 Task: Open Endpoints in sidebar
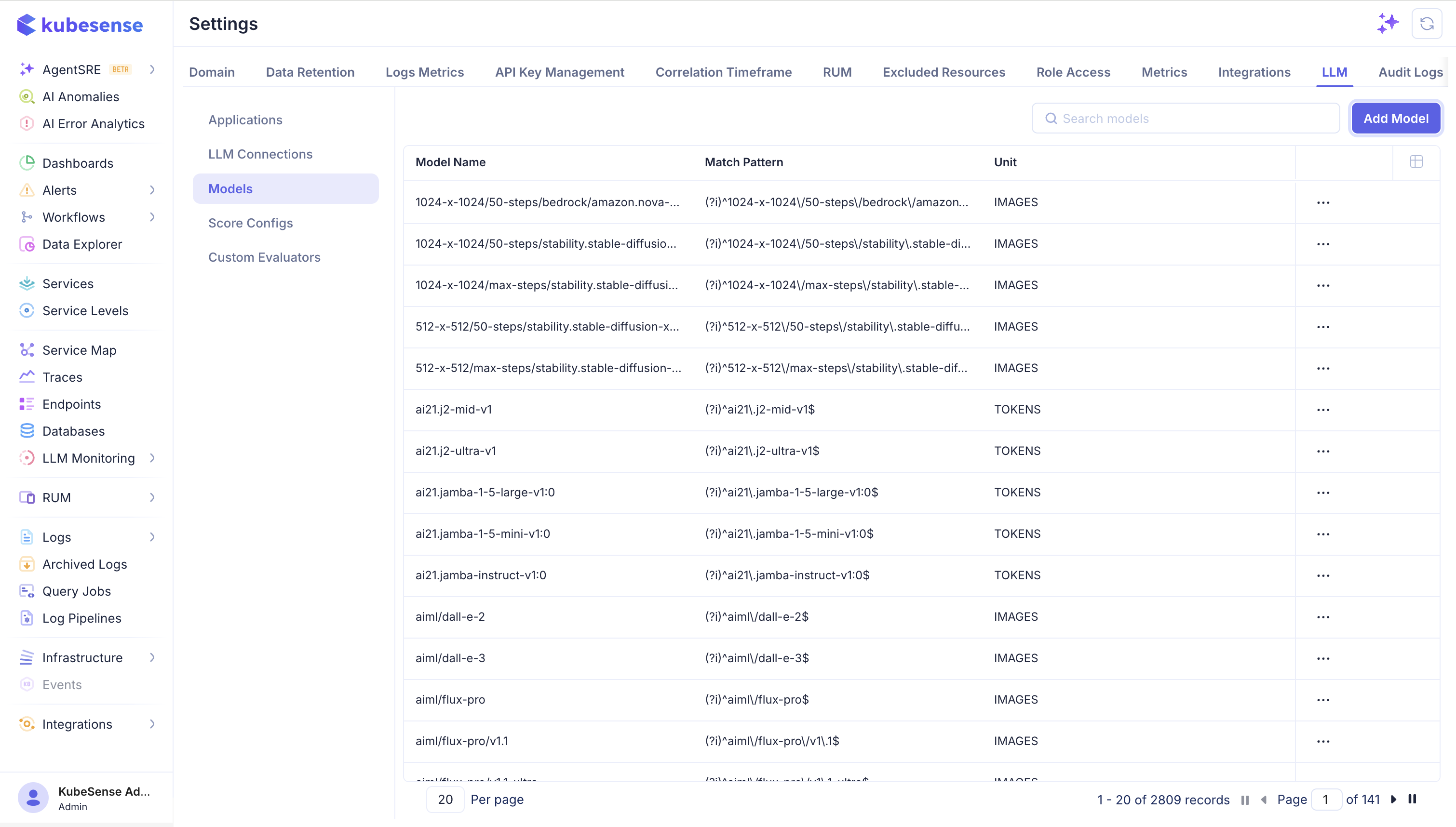click(x=71, y=404)
